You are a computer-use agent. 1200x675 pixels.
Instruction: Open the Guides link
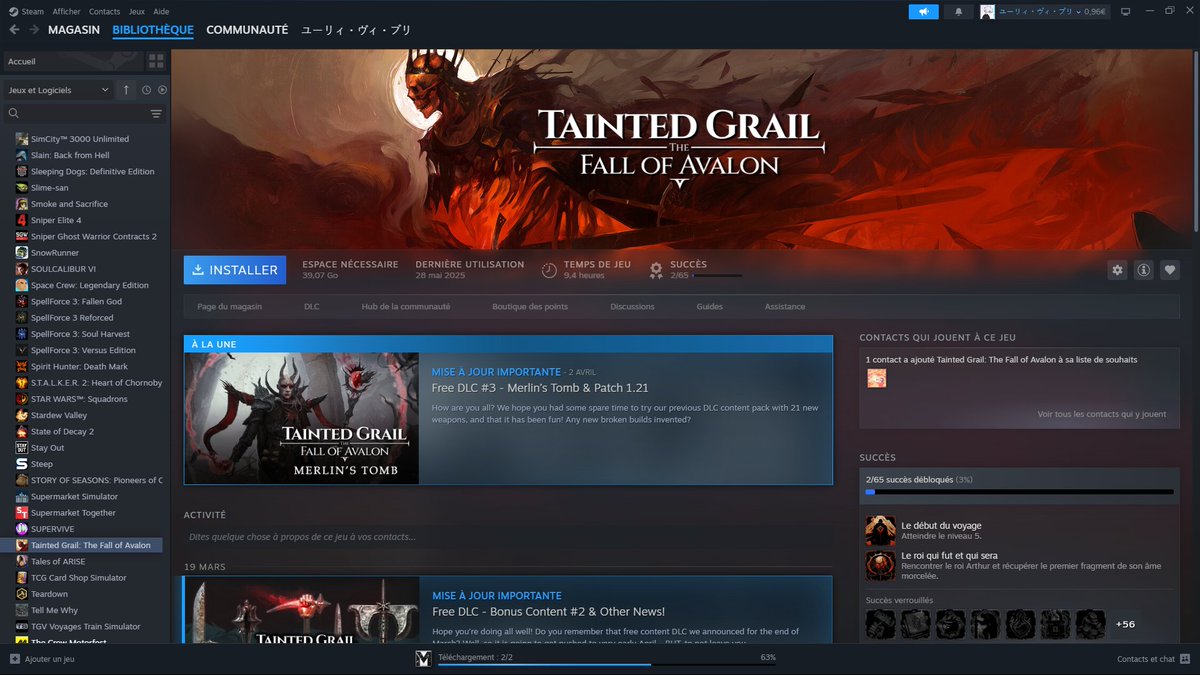click(x=710, y=307)
